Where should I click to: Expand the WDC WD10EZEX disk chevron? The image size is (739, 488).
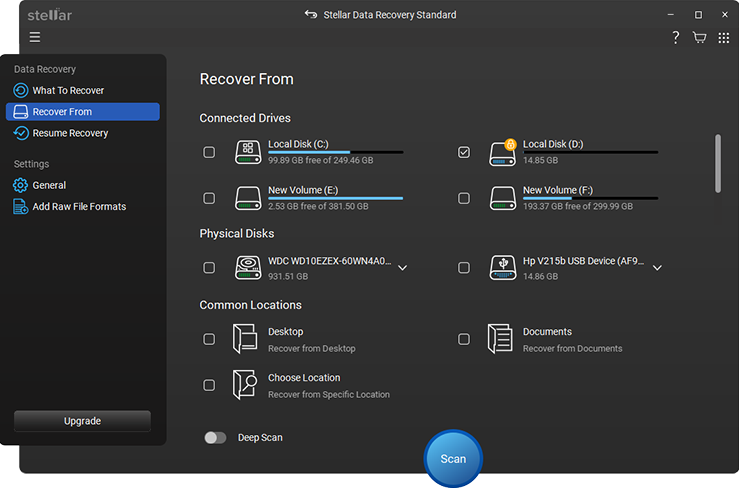(x=402, y=268)
